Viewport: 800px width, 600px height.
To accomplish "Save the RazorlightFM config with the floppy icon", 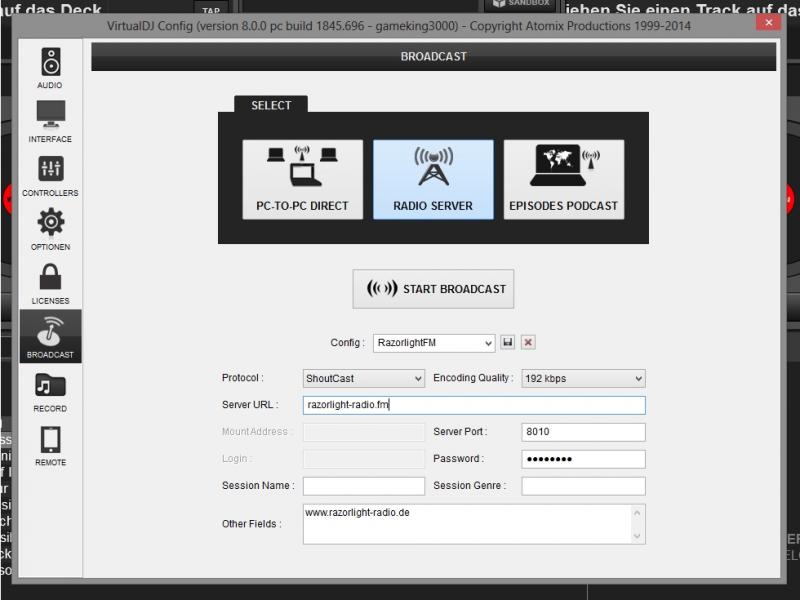I will [508, 342].
